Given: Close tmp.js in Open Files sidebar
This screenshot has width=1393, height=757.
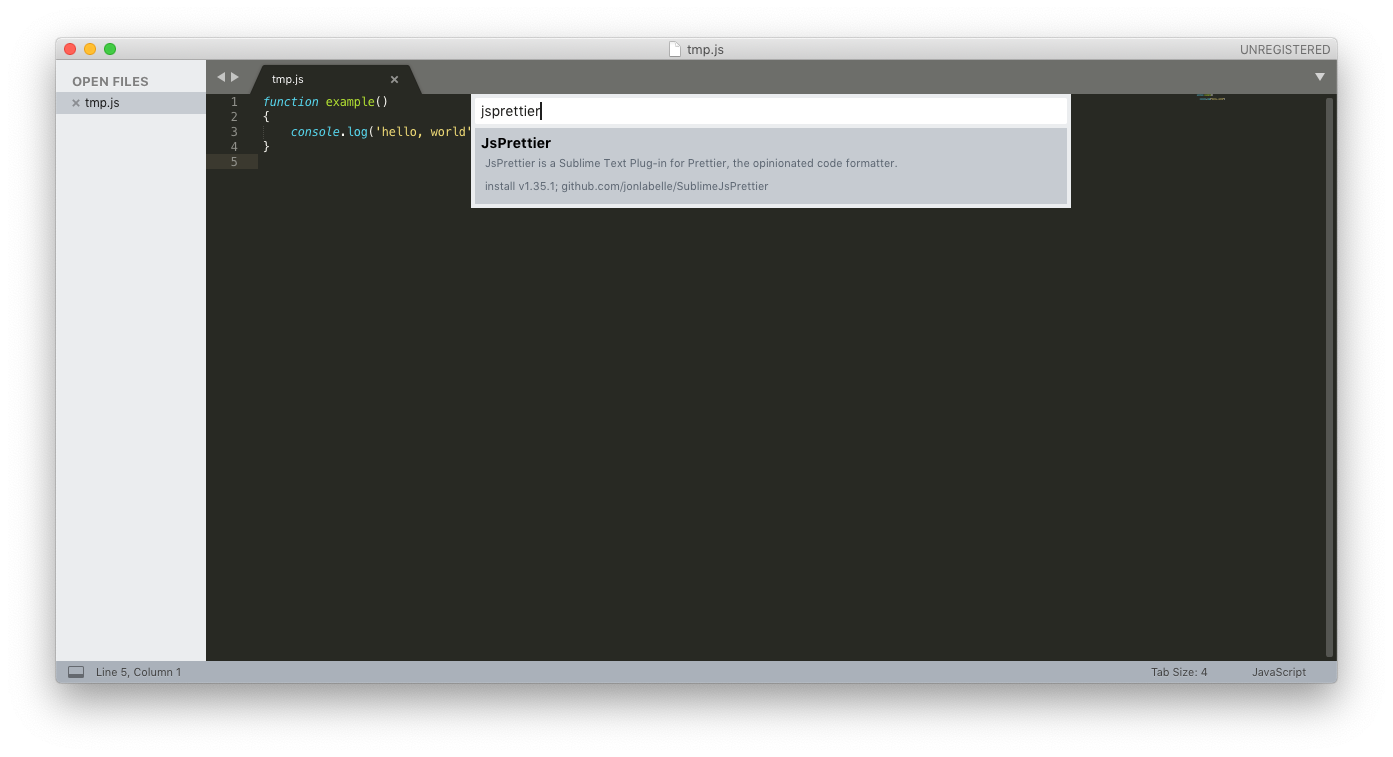Looking at the screenshot, I should [x=76, y=103].
